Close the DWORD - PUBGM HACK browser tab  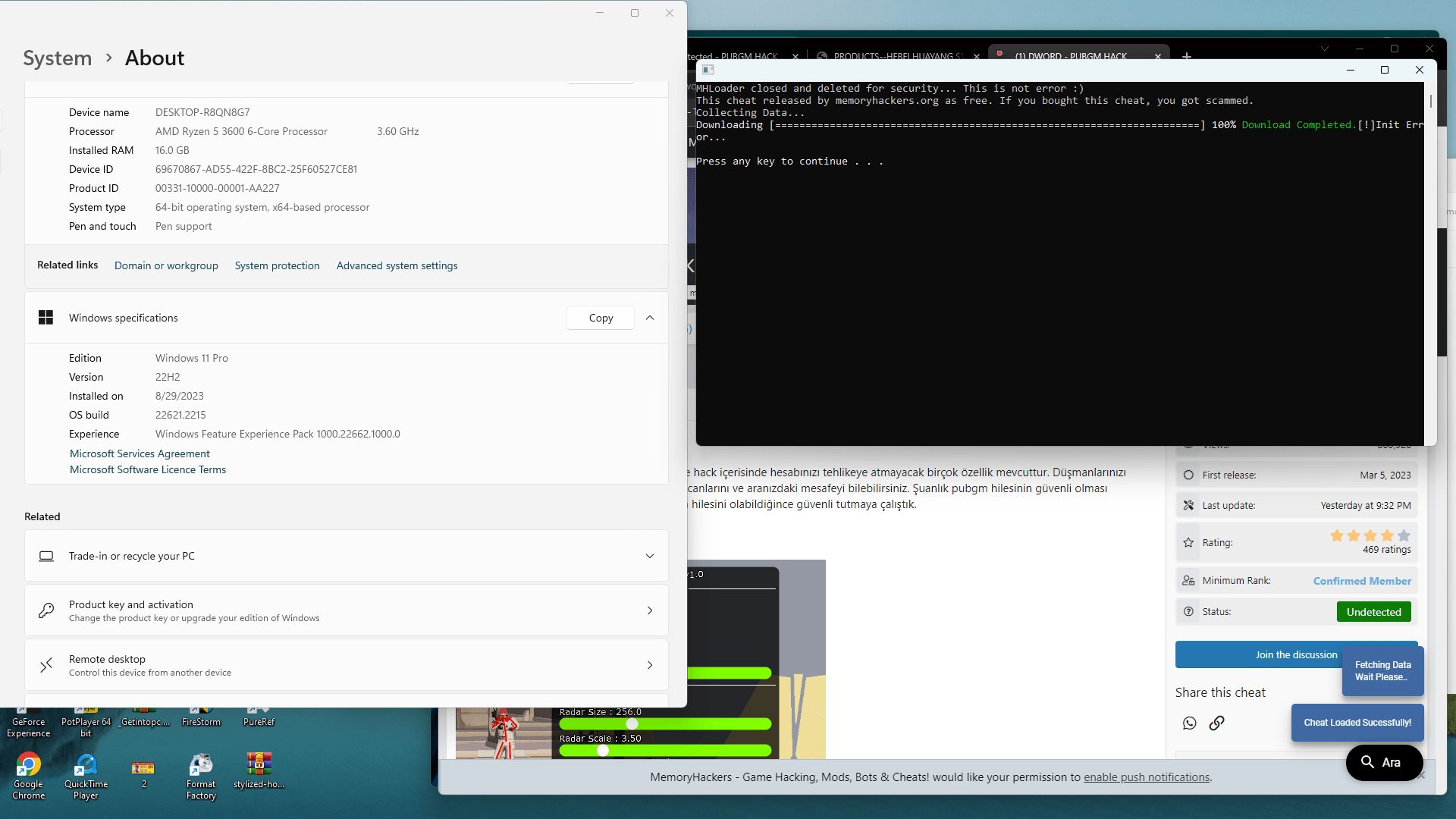[1158, 56]
